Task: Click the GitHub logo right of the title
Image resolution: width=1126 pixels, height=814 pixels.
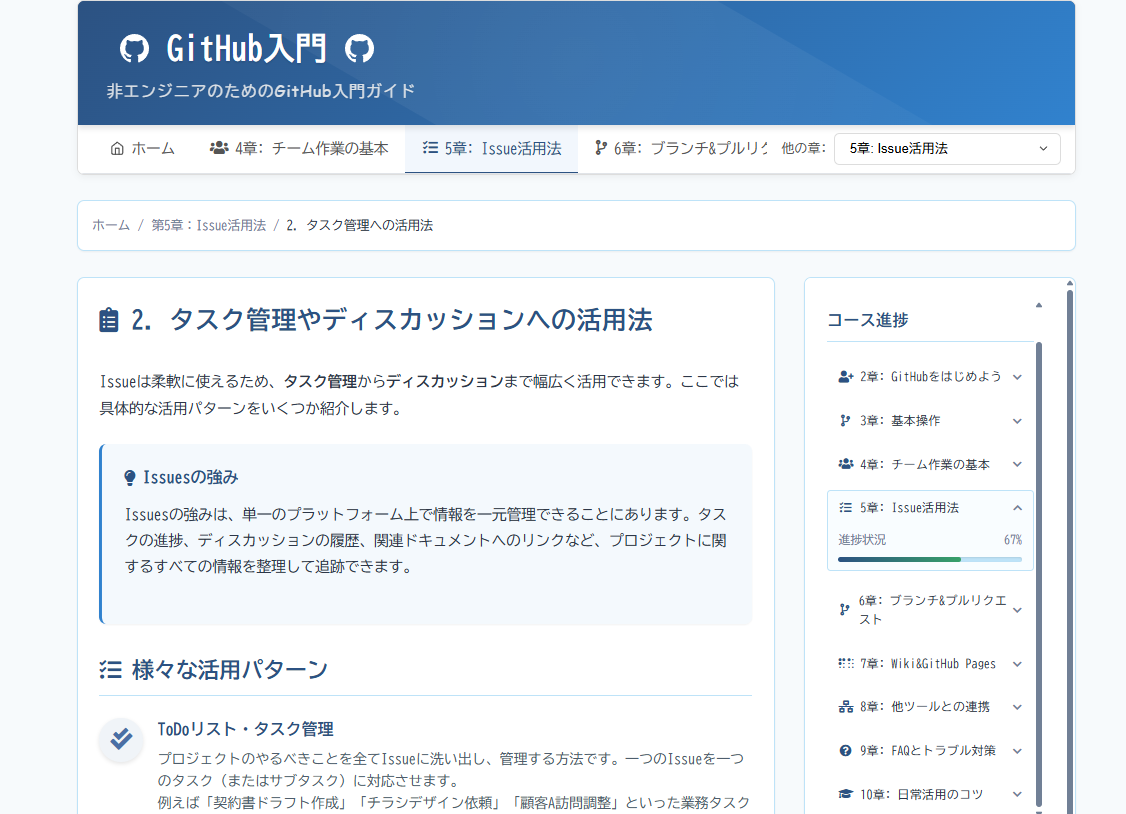Action: (359, 49)
